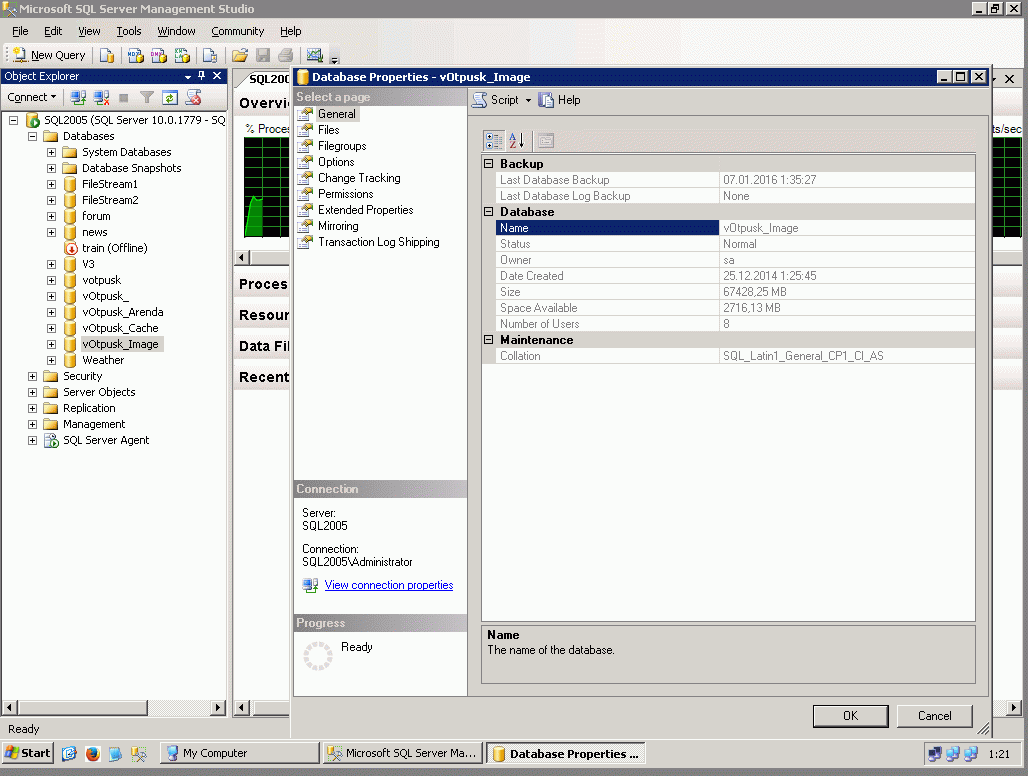Screen dimensions: 1028x776
Task: Click View connection properties link
Action: (x=389, y=585)
